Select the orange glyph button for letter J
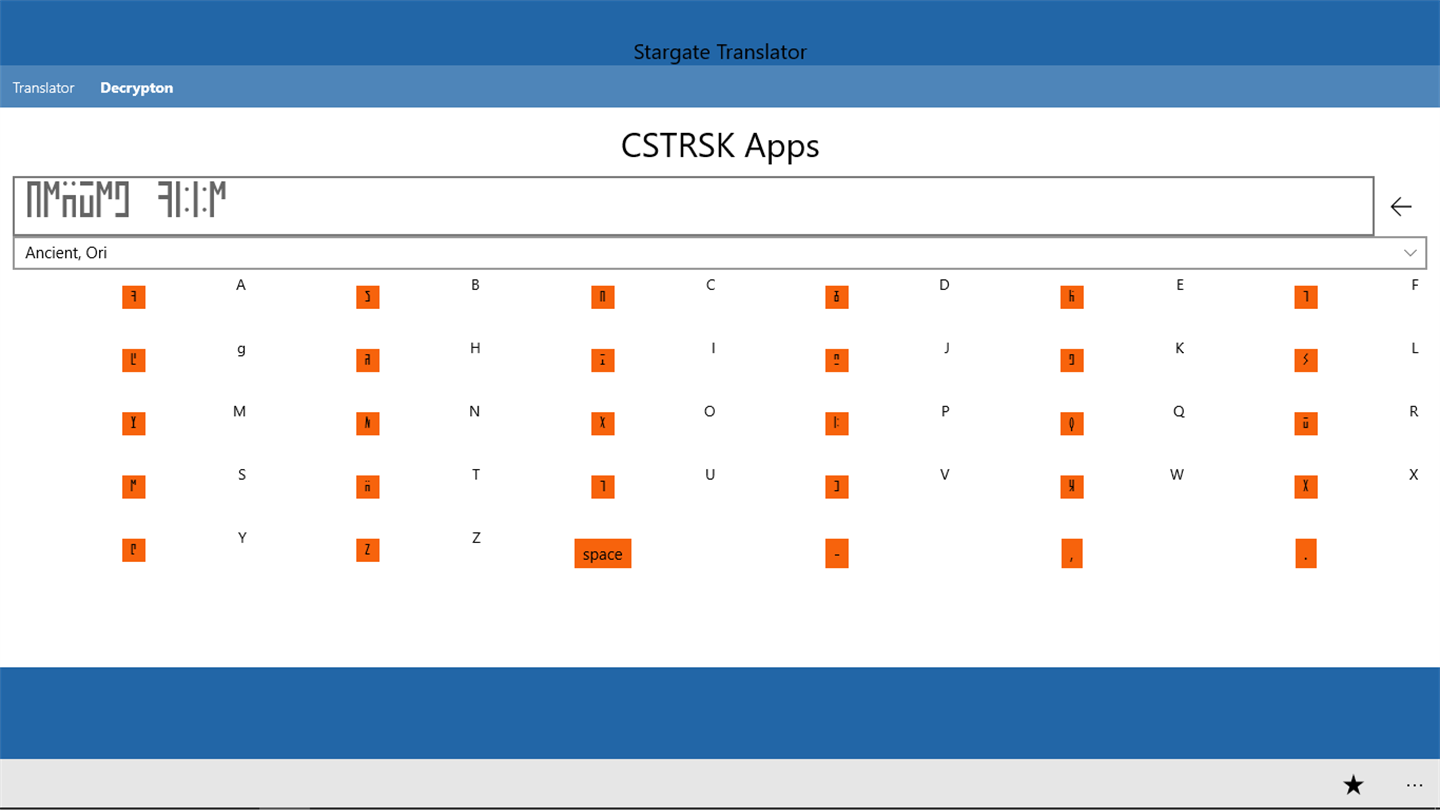 tap(837, 360)
